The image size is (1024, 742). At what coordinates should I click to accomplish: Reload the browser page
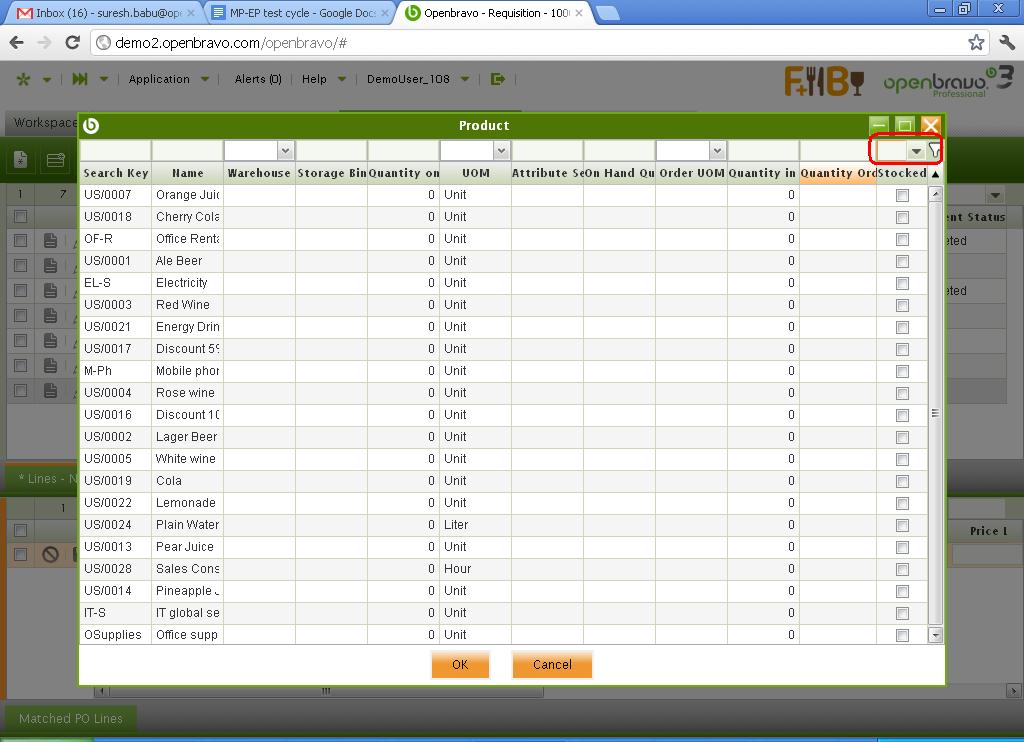(72, 43)
